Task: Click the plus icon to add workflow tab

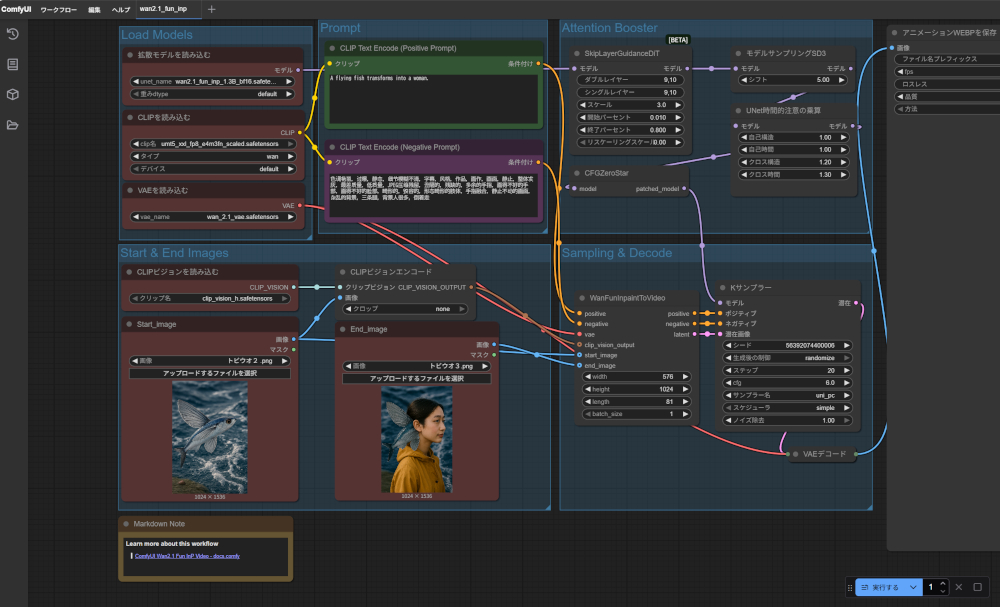Action: click(211, 9)
